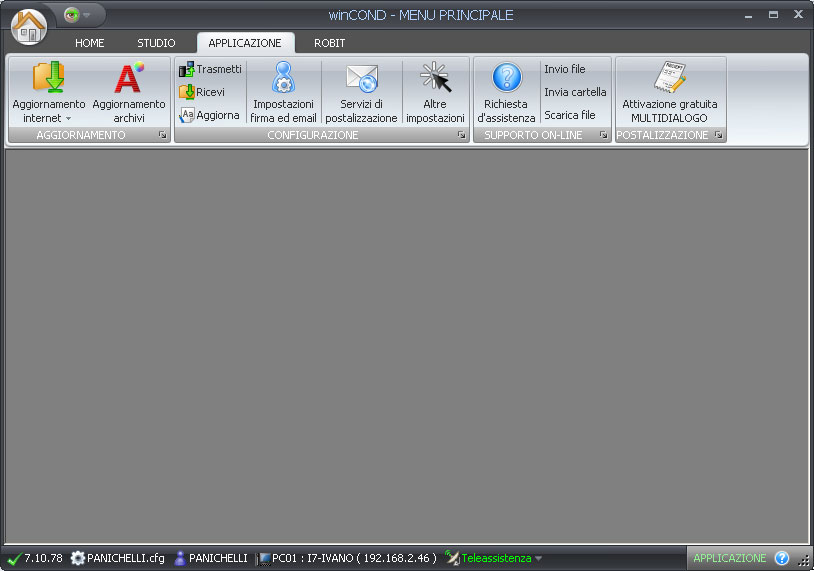Open the SUPPORTO ON-LINE group dialog launcher
Image resolution: width=814 pixels, height=571 pixels.
click(x=604, y=135)
